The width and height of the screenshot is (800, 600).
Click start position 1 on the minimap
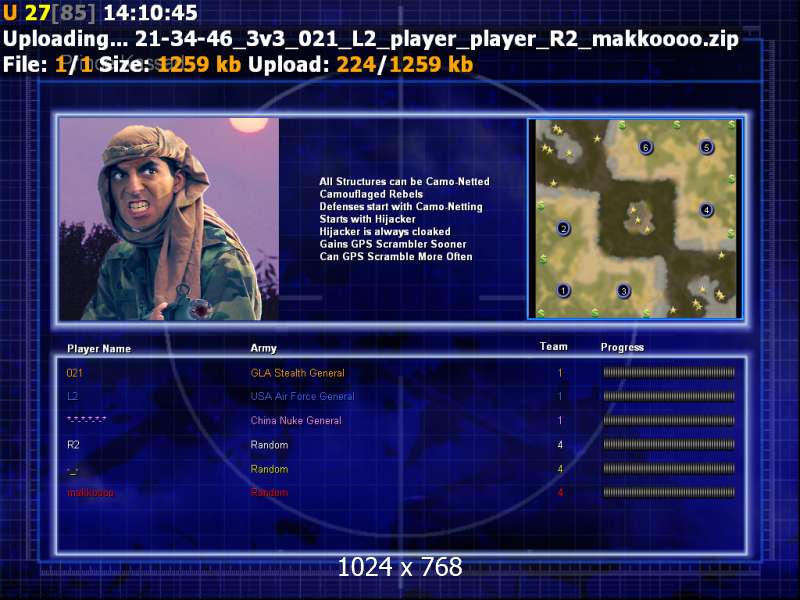click(x=563, y=290)
